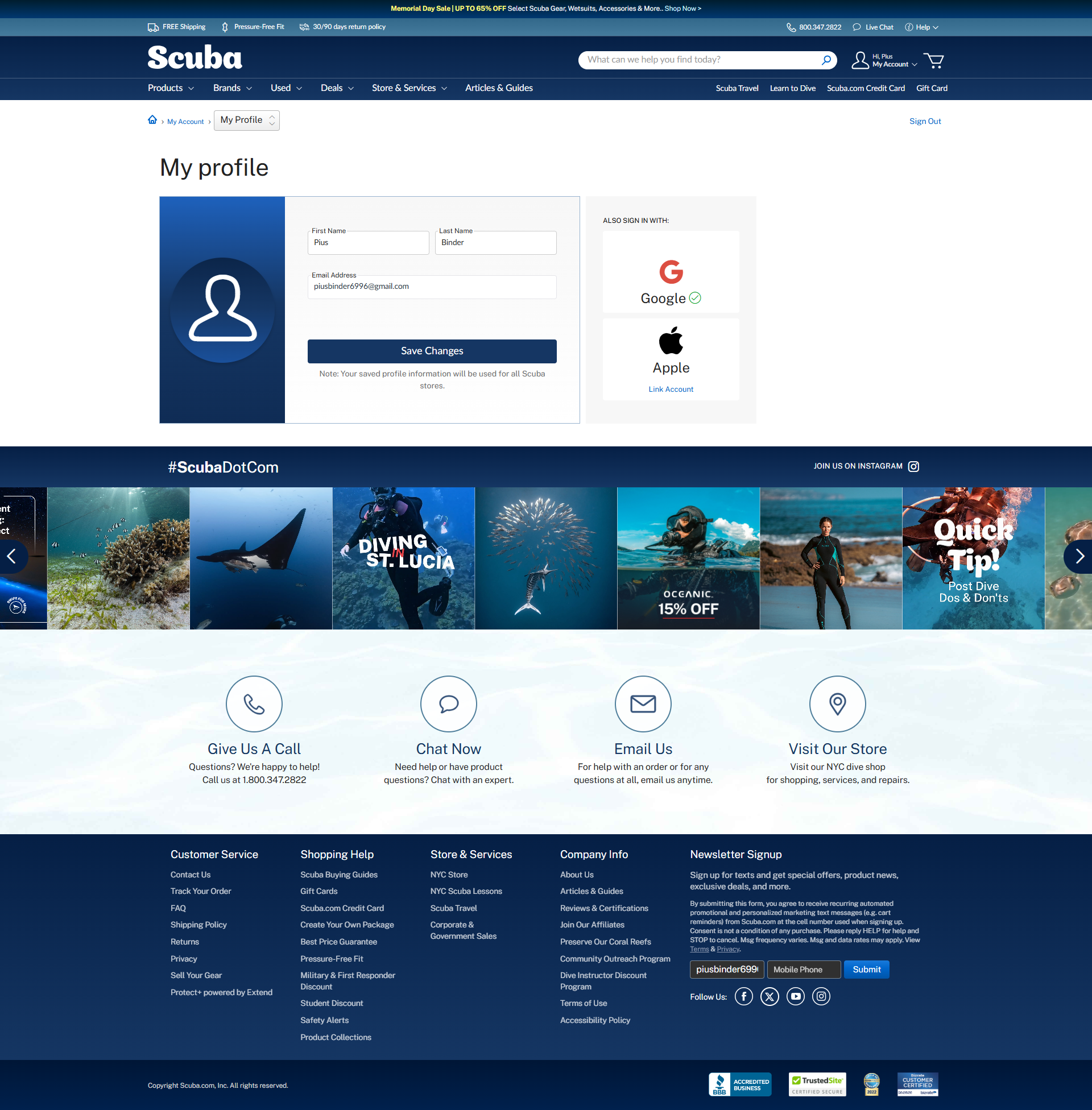Image resolution: width=1092 pixels, height=1110 pixels.
Task: Click the newsletter Submit button
Action: [866, 970]
